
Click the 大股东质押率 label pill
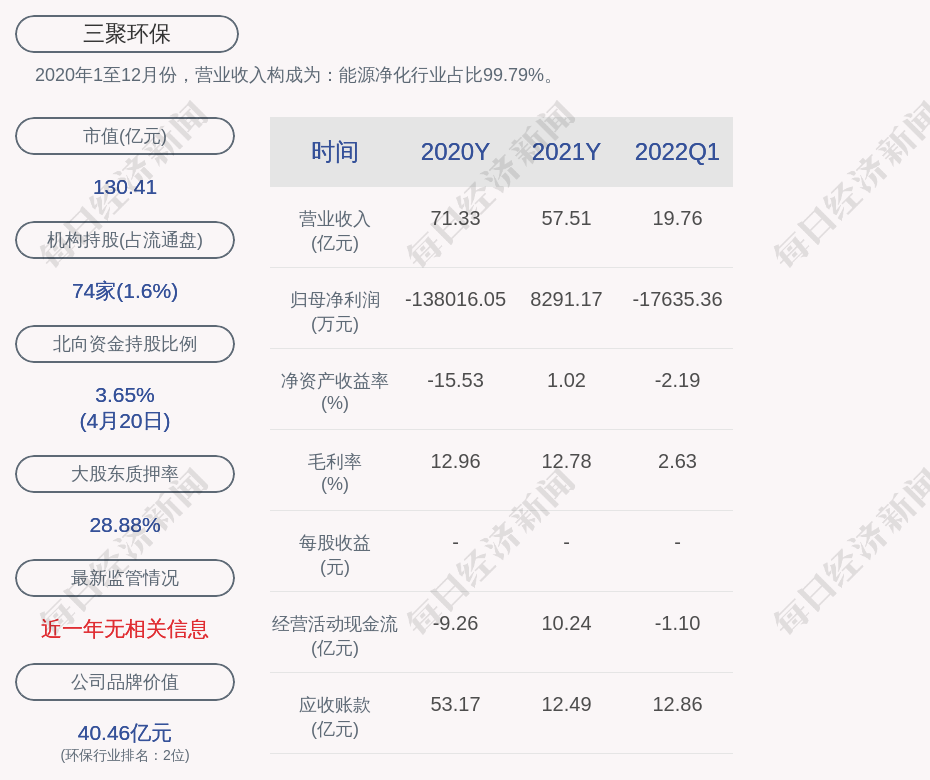pos(125,473)
